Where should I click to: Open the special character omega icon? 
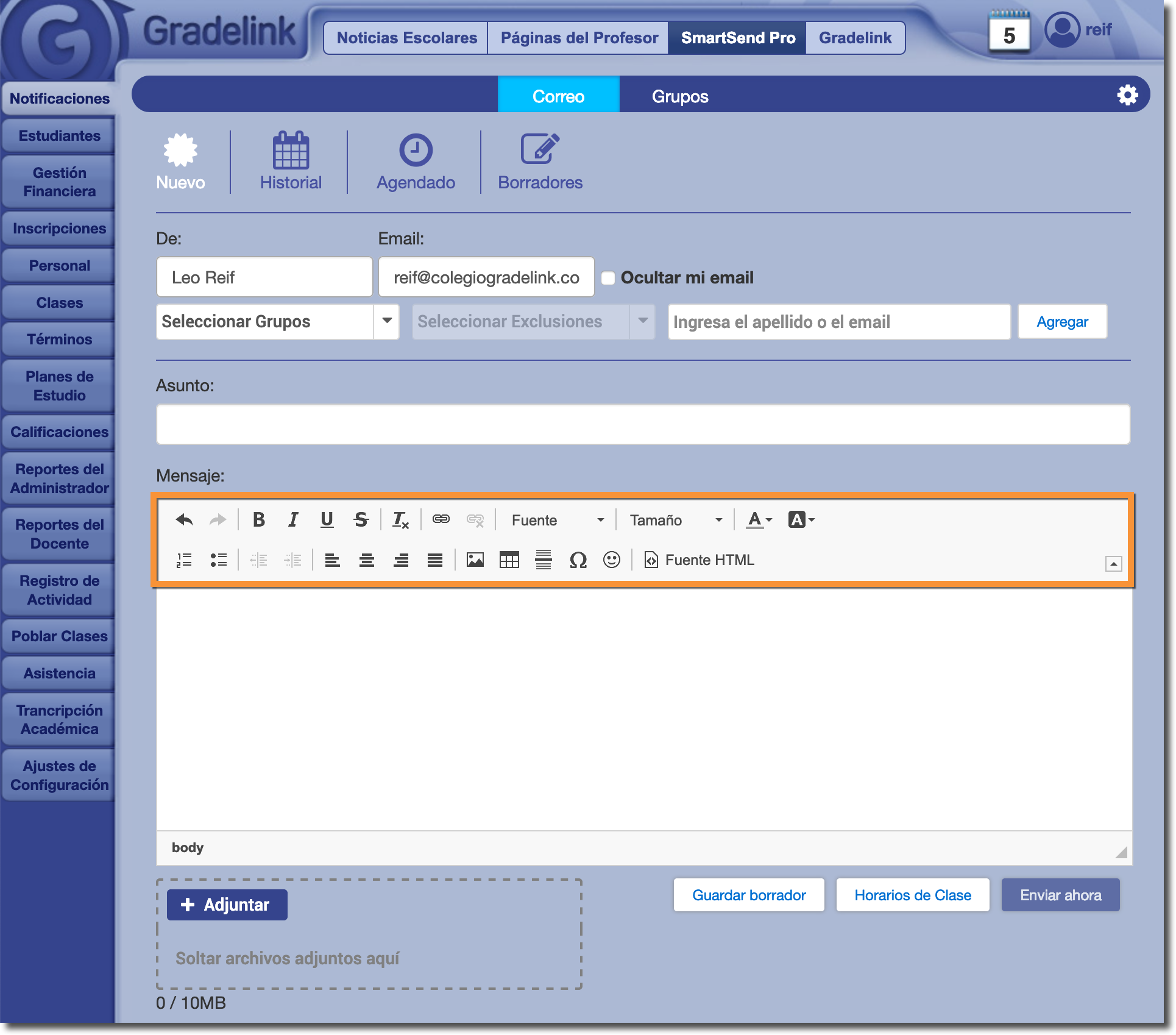578,560
